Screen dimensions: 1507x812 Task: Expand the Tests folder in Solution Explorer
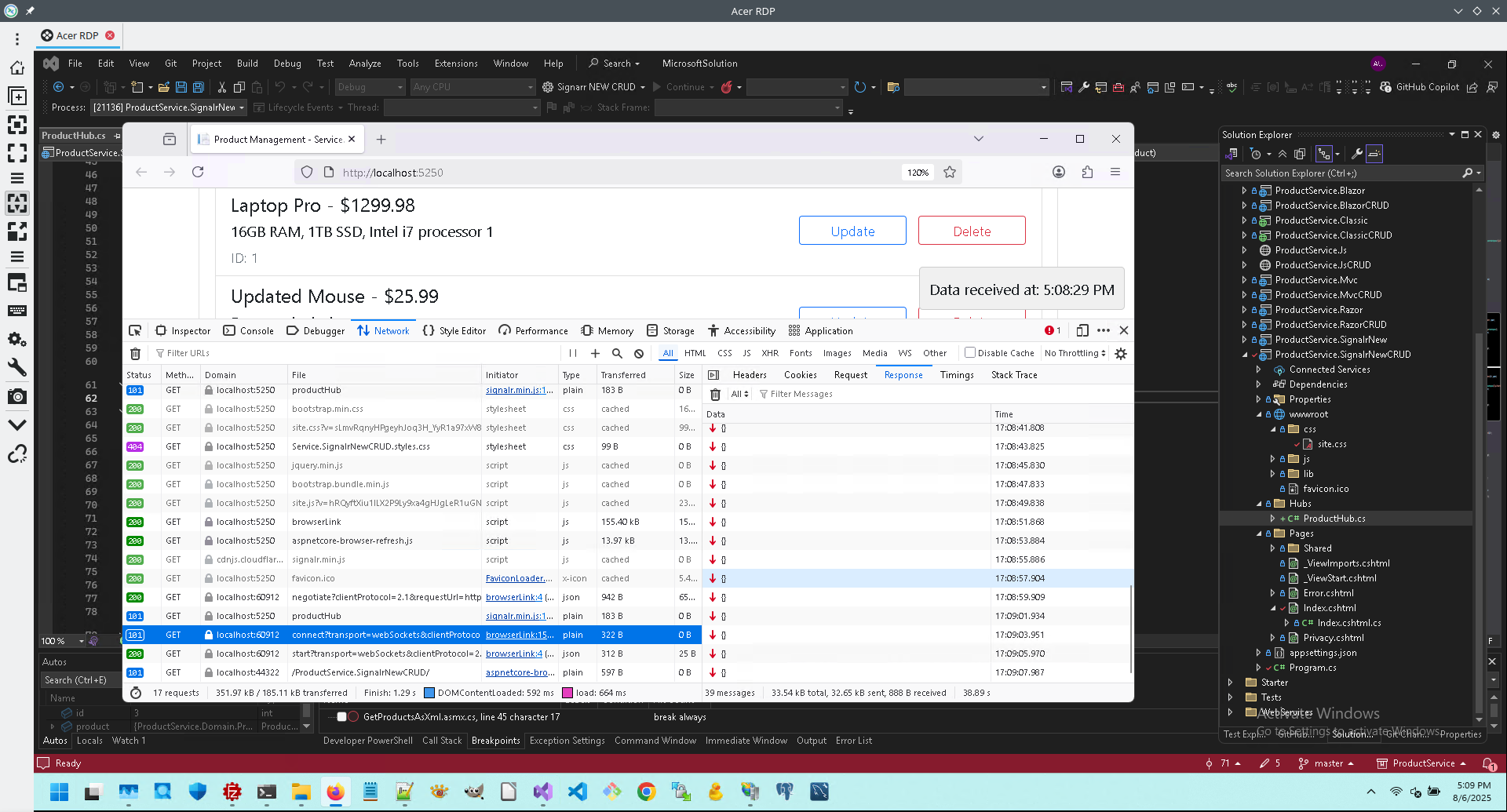tap(1230, 697)
